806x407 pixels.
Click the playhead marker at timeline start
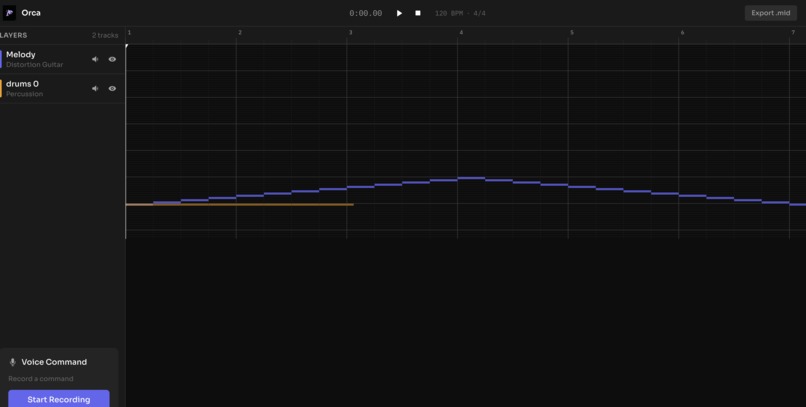point(126,47)
